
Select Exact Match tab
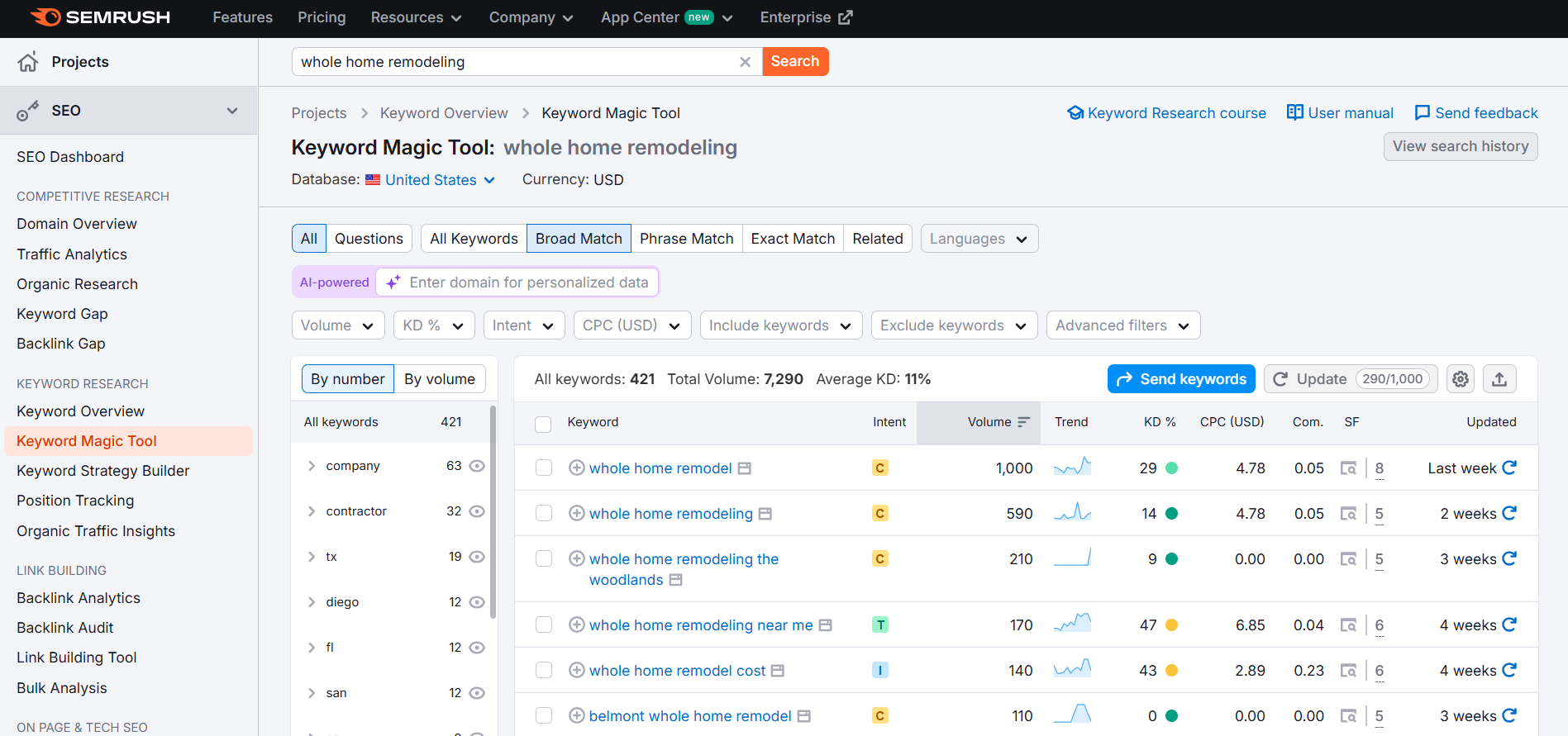tap(793, 239)
